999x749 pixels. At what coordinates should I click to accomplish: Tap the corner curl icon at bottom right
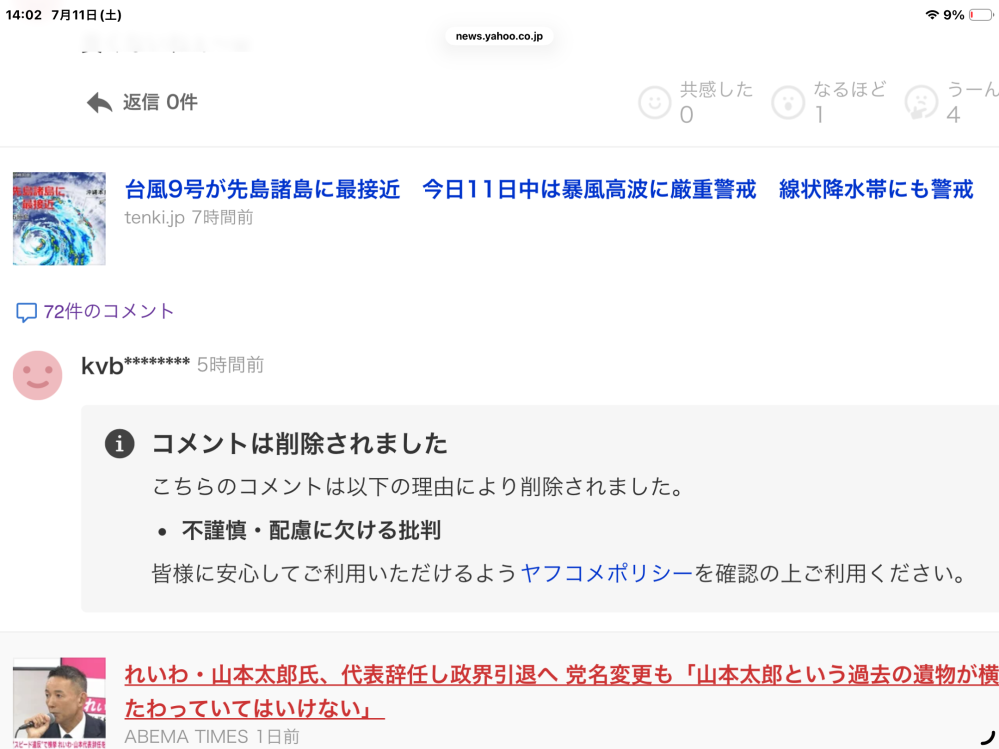click(988, 738)
